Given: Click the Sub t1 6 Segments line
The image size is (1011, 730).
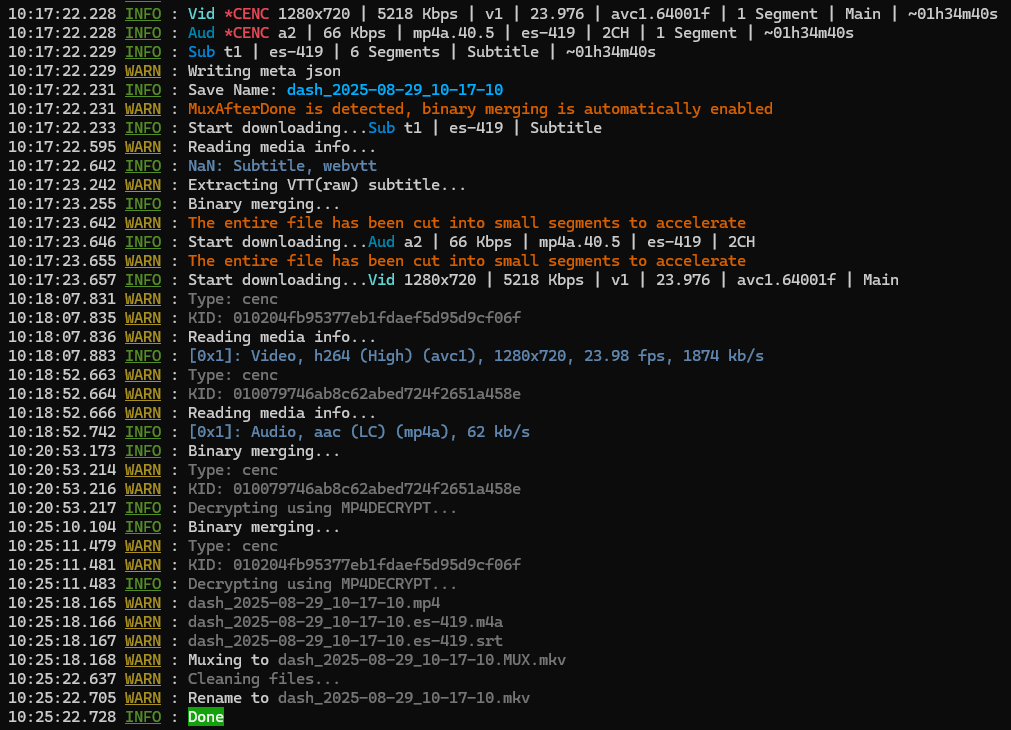Looking at the screenshot, I should (x=422, y=52).
